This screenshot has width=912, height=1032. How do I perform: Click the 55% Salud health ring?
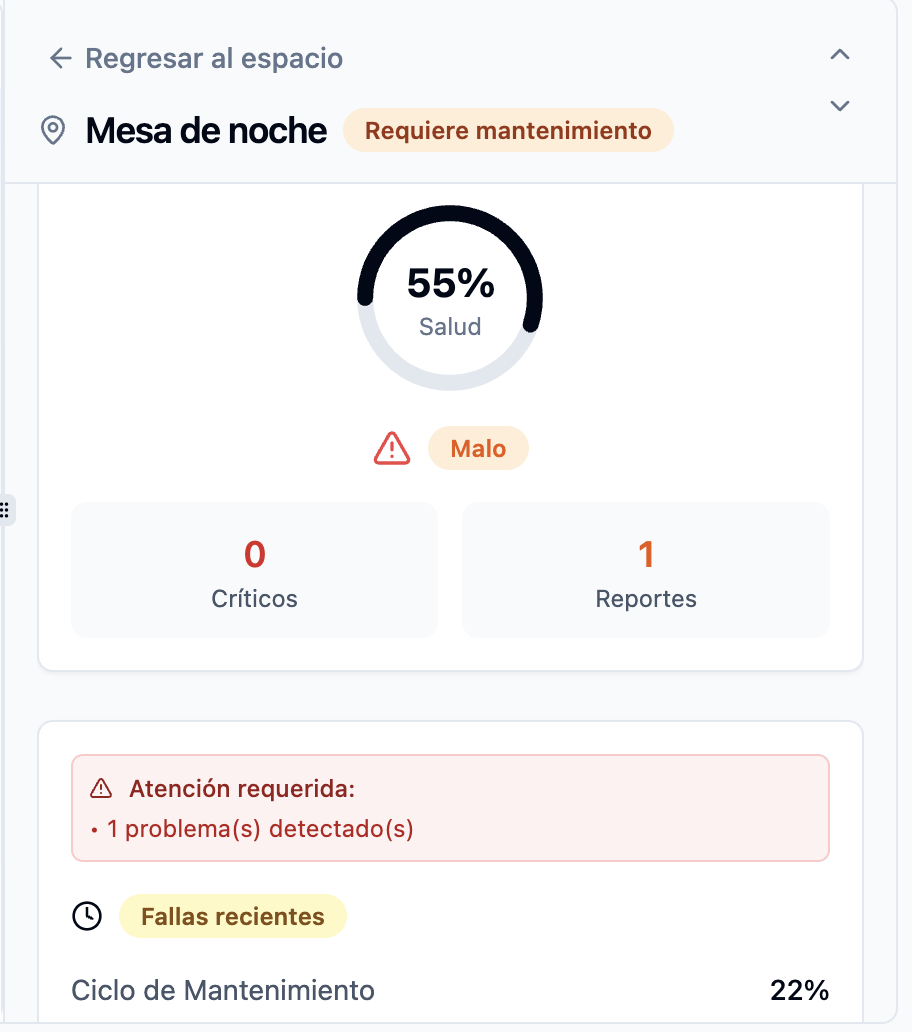(450, 295)
